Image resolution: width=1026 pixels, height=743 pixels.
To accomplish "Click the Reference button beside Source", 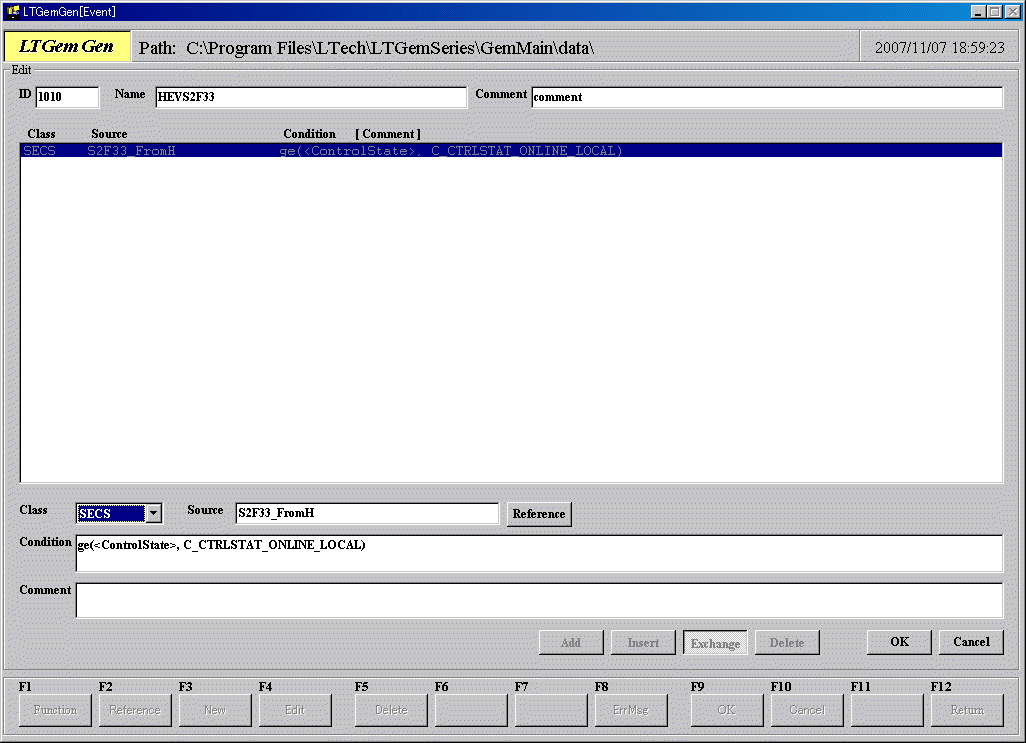I will [538, 514].
